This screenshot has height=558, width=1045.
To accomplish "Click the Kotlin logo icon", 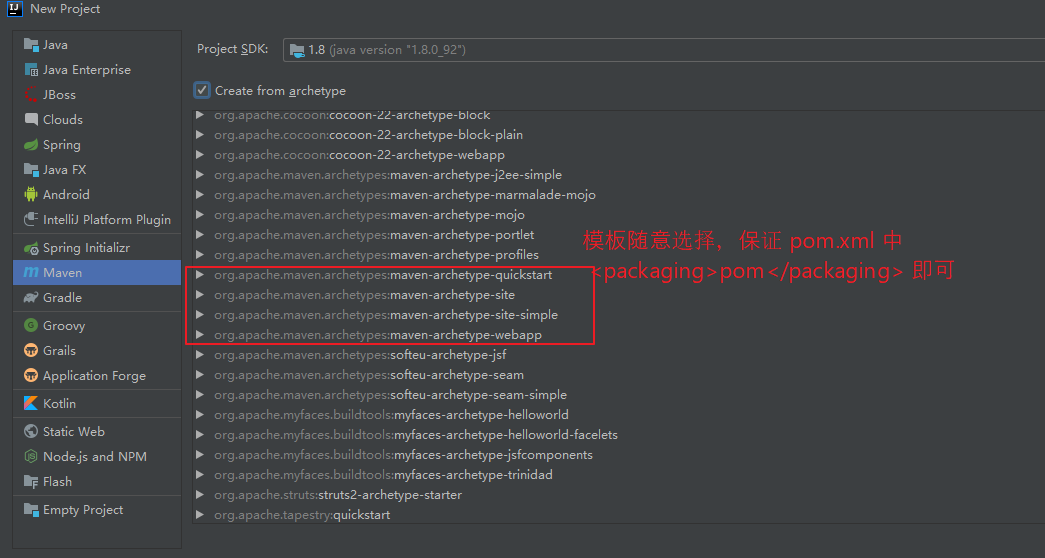I will pyautogui.click(x=31, y=403).
